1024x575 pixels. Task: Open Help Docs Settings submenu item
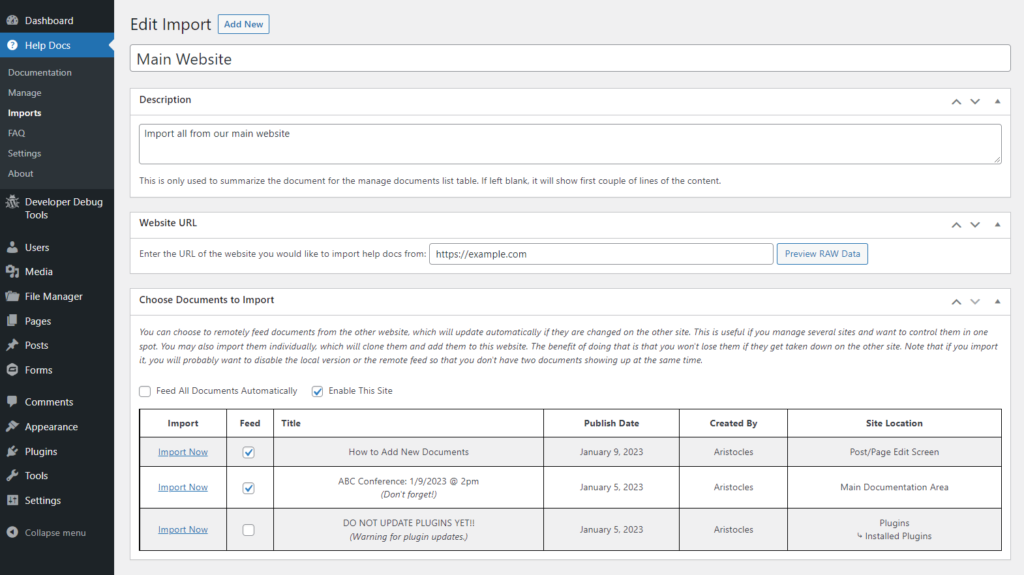(25, 154)
